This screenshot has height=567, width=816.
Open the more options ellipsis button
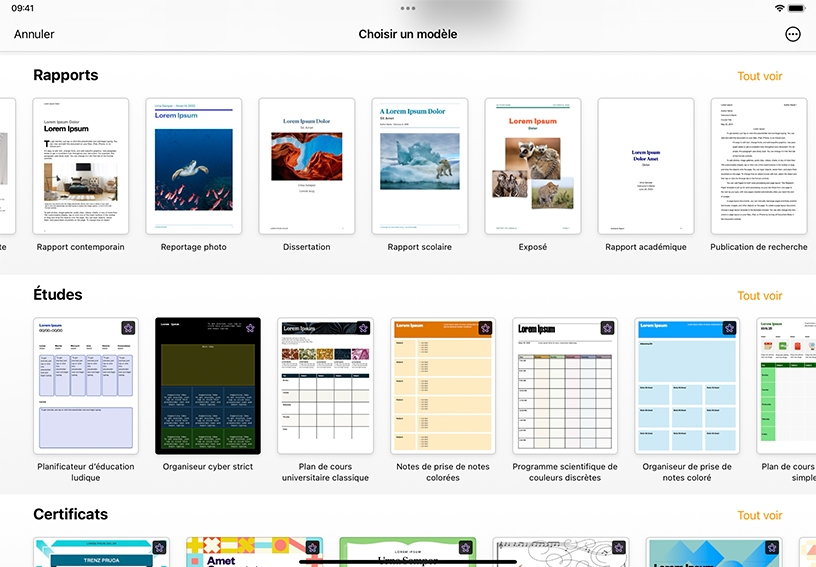point(793,34)
